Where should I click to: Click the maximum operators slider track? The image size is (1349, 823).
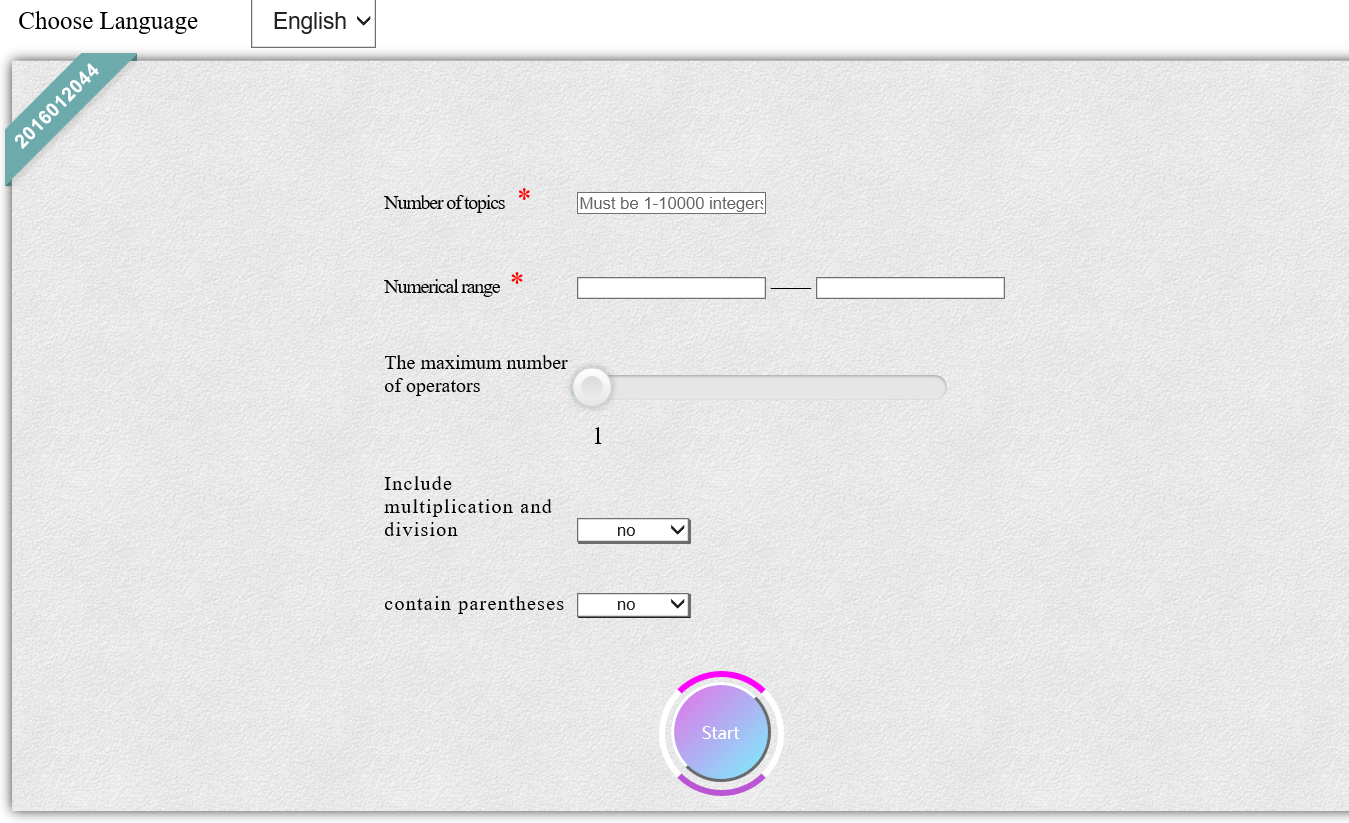780,388
